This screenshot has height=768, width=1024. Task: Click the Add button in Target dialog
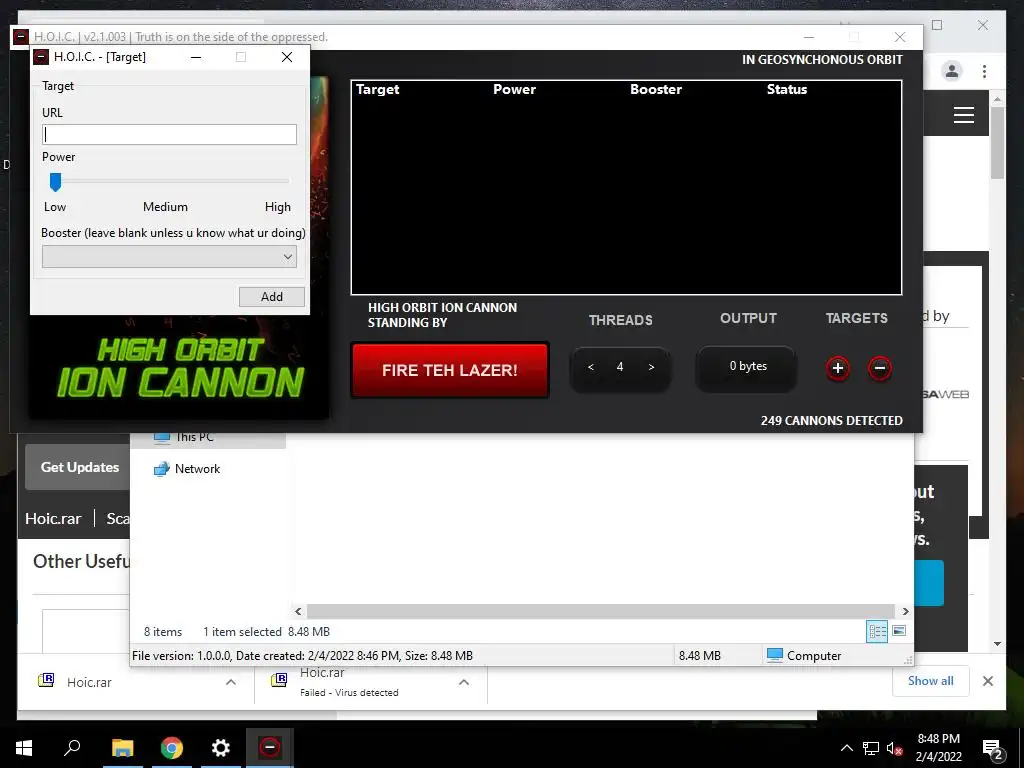click(272, 296)
